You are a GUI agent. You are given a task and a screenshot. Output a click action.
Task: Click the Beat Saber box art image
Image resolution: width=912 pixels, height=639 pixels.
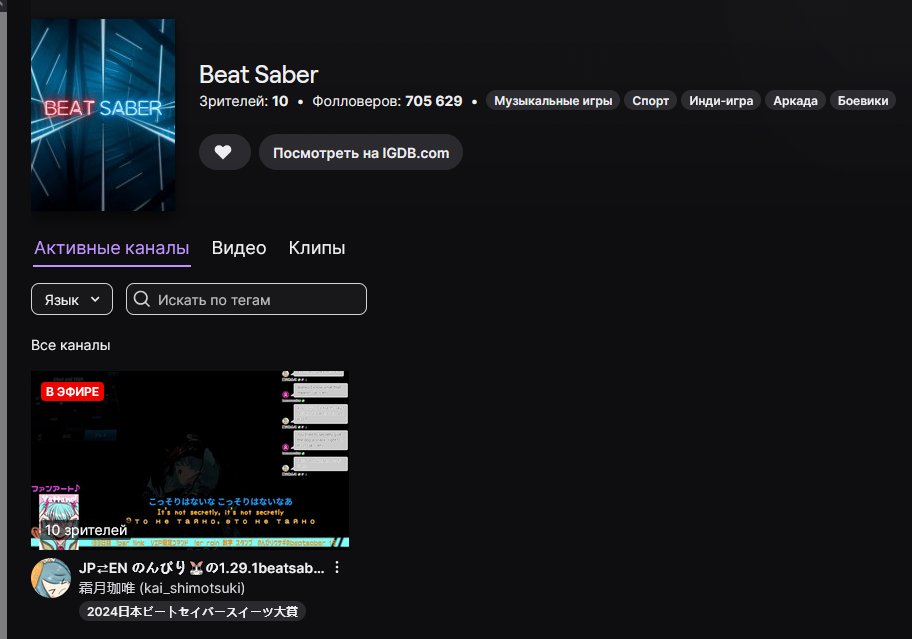tap(103, 114)
